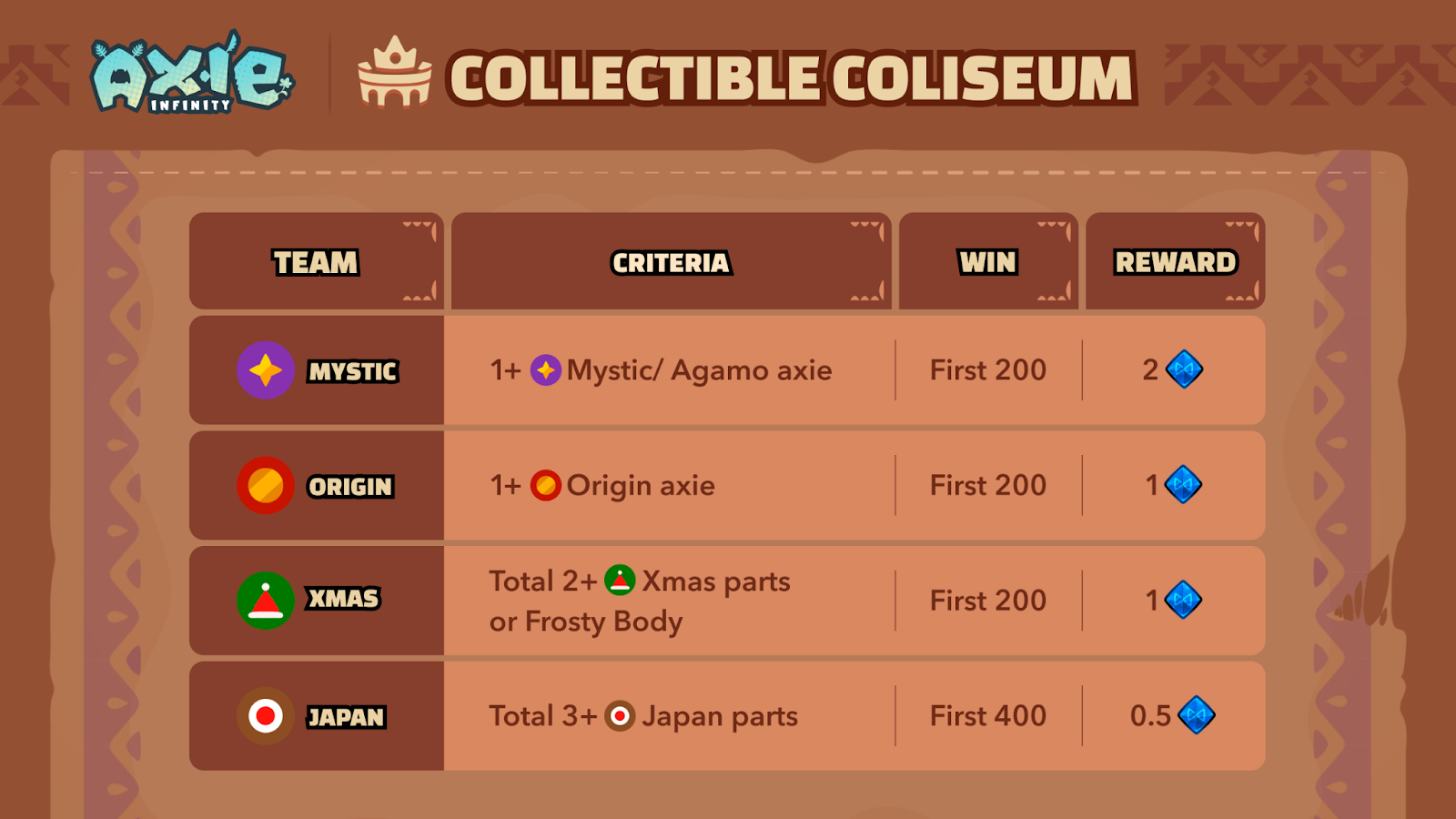The height and width of the screenshot is (819, 1456).
Task: Click the small Mystic icon in criteria
Action: (545, 370)
